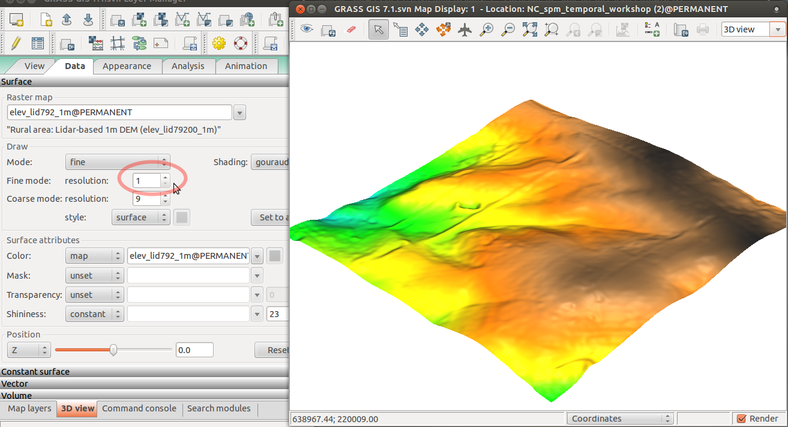Open the style surface dropdown
Screen dimensions: 788x427
point(140,217)
